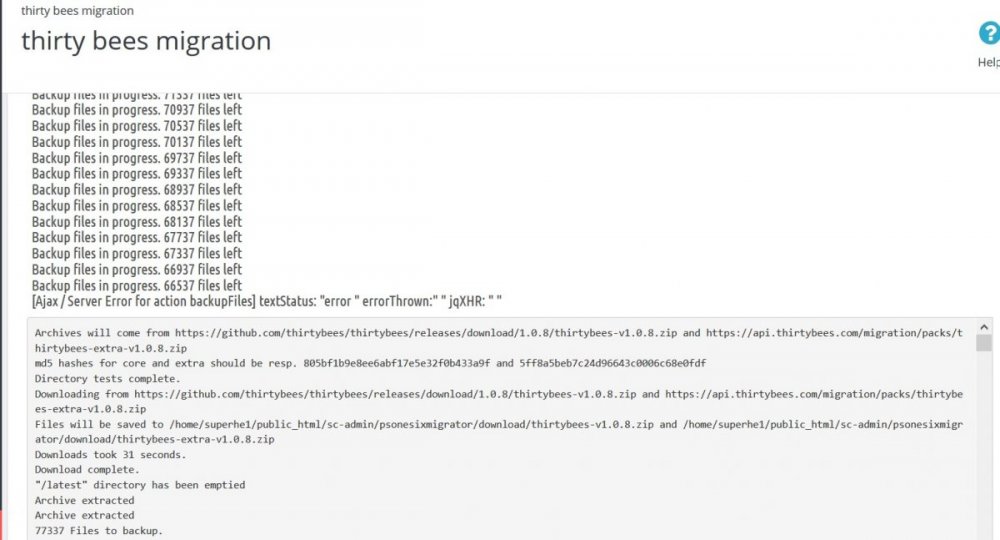
Task: Click the '/latest directory has been emptied' line
Action: (x=139, y=485)
